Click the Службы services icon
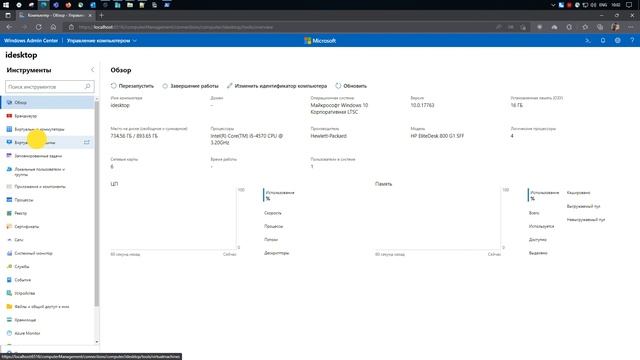Image resolution: width=640 pixels, height=360 pixels. (9, 267)
